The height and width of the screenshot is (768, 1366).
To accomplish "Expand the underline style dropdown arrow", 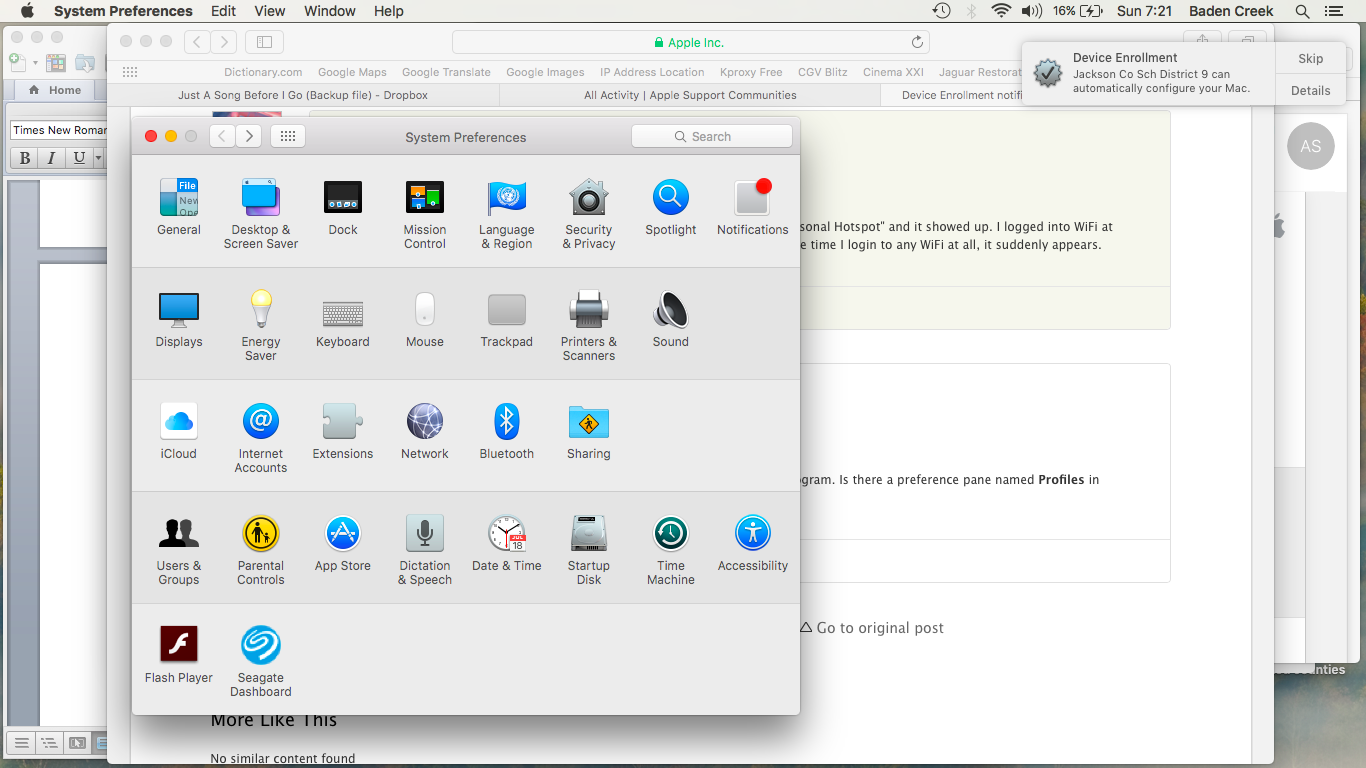I will (98, 158).
